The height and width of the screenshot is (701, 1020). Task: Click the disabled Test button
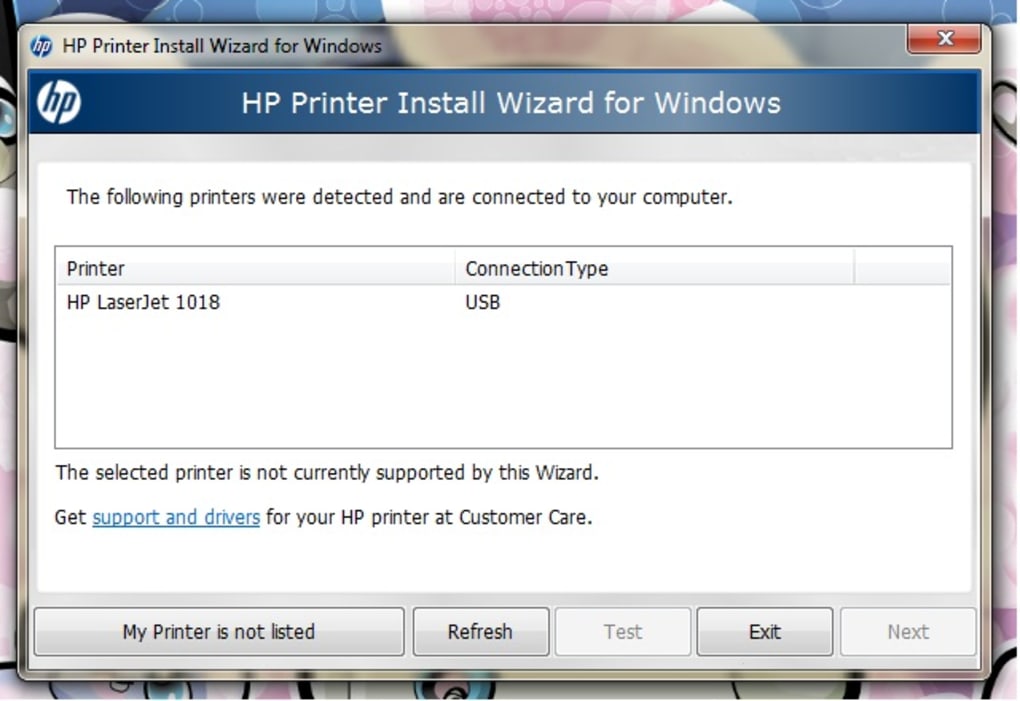point(622,632)
